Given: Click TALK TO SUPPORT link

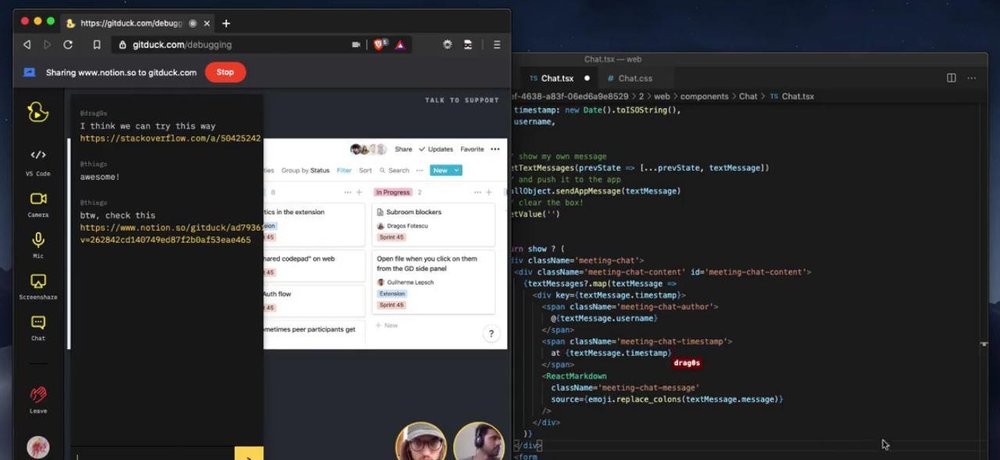Looking at the screenshot, I should point(462,100).
